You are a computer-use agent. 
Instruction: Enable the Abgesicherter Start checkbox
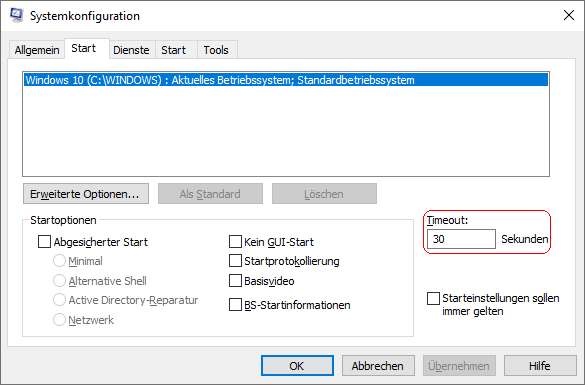point(44,242)
